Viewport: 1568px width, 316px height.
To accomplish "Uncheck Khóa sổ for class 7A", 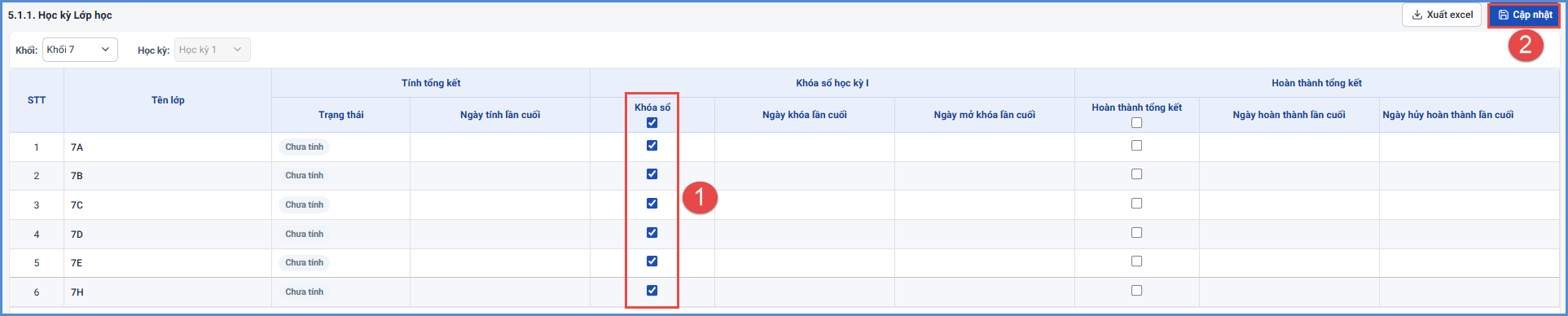I will click(652, 146).
